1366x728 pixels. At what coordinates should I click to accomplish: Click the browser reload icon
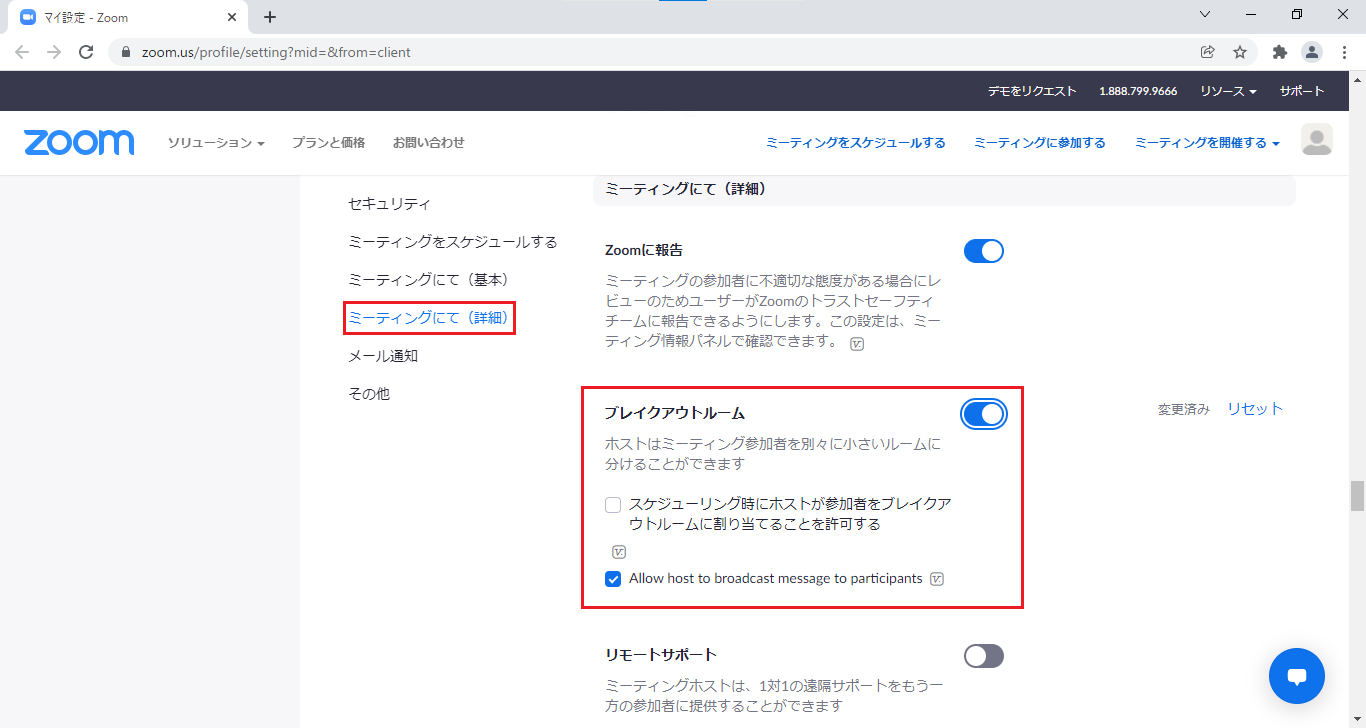(x=86, y=52)
